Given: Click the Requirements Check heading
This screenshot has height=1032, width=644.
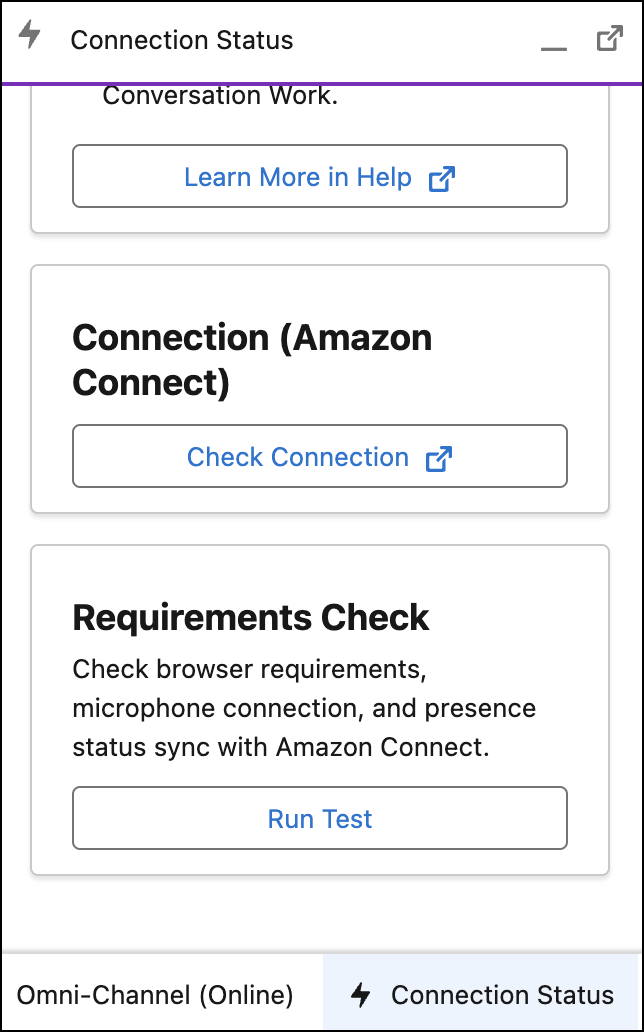Looking at the screenshot, I should pyautogui.click(x=251, y=618).
